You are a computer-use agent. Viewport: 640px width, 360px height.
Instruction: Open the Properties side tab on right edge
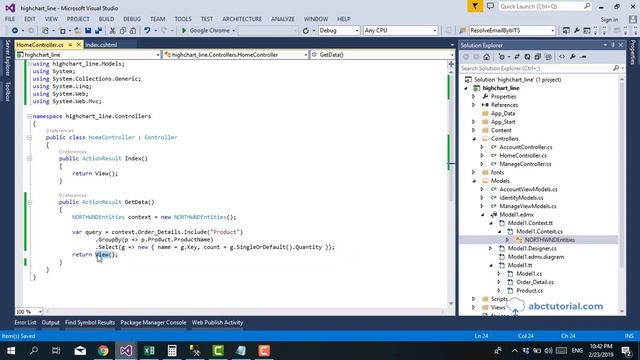633,52
